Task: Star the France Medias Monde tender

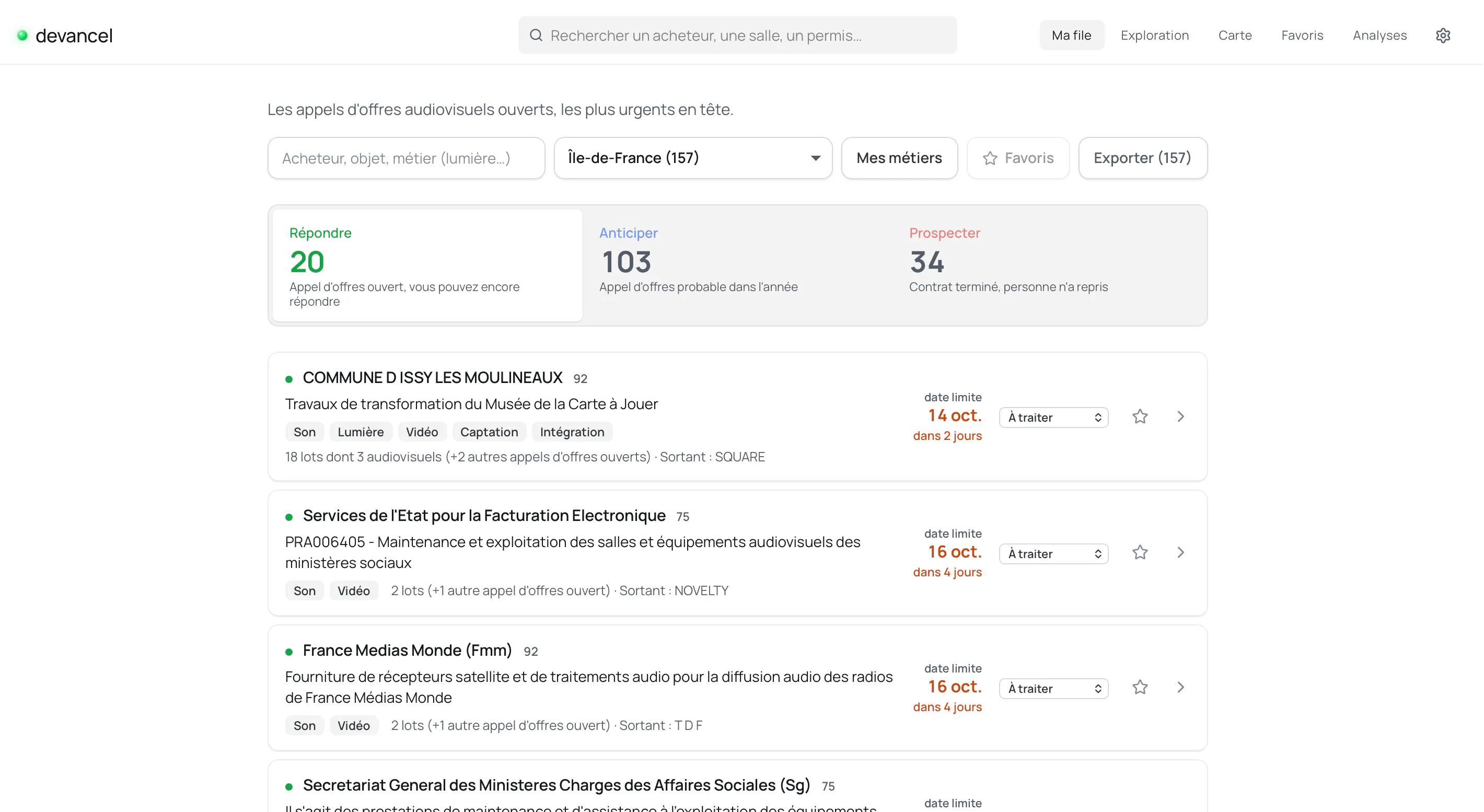Action: [1140, 688]
